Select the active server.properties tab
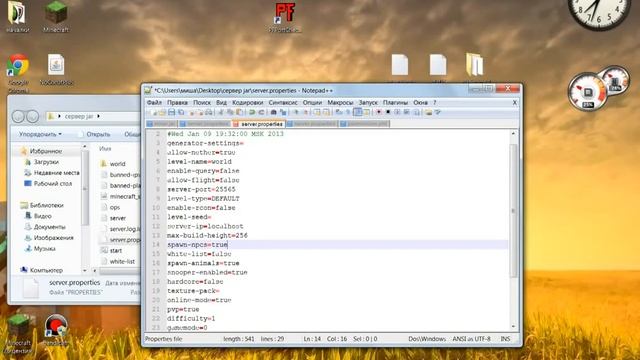This screenshot has height=360, width=640. [x=258, y=124]
